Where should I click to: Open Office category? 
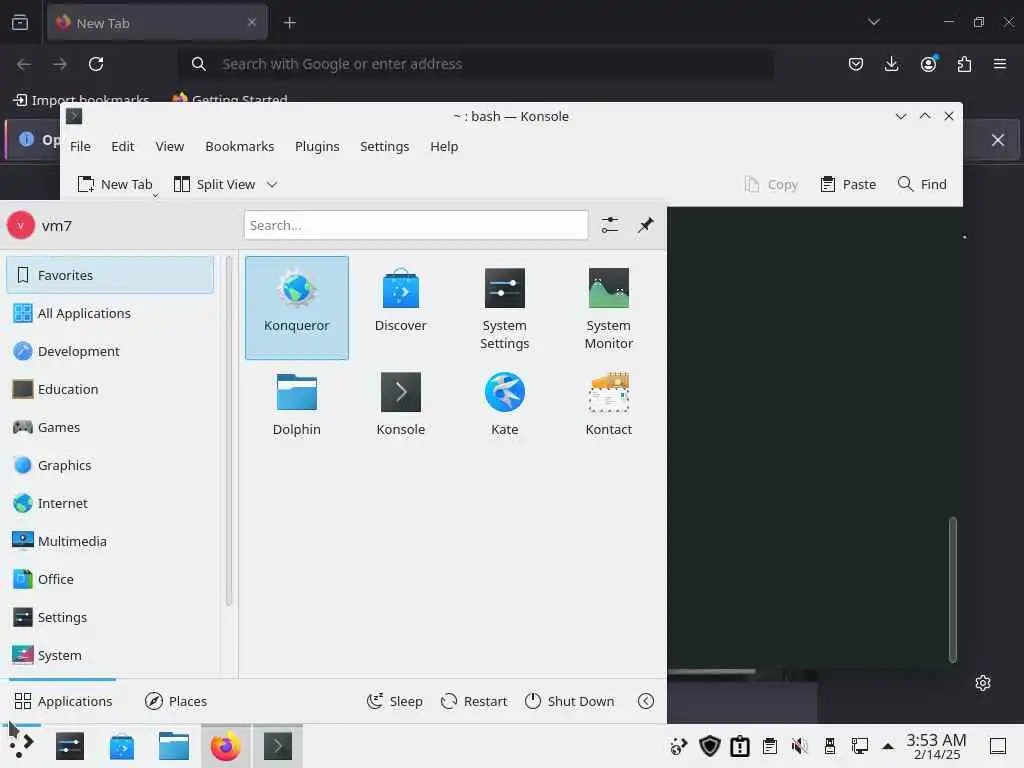[x=110, y=579]
